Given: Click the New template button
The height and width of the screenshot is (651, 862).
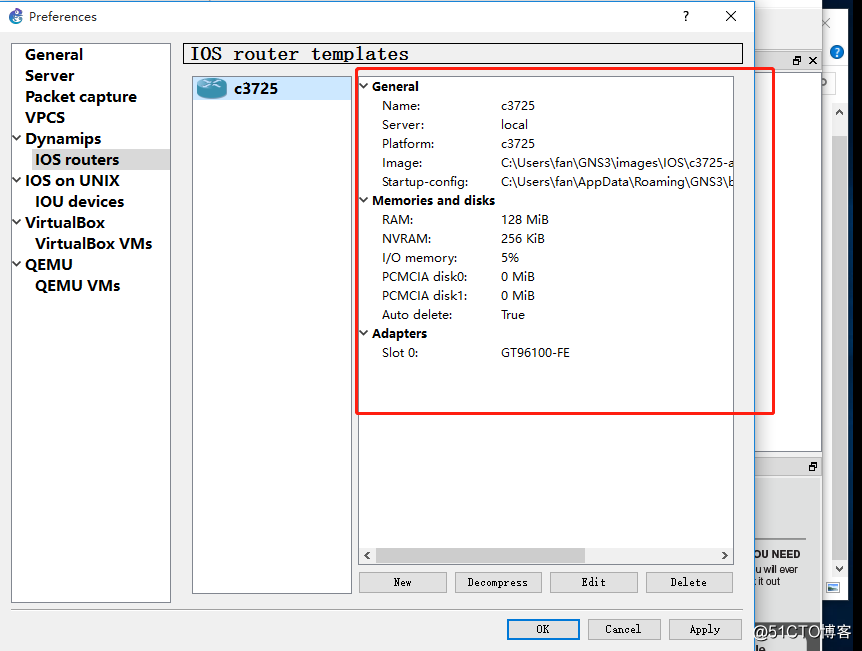Looking at the screenshot, I should coord(403,582).
